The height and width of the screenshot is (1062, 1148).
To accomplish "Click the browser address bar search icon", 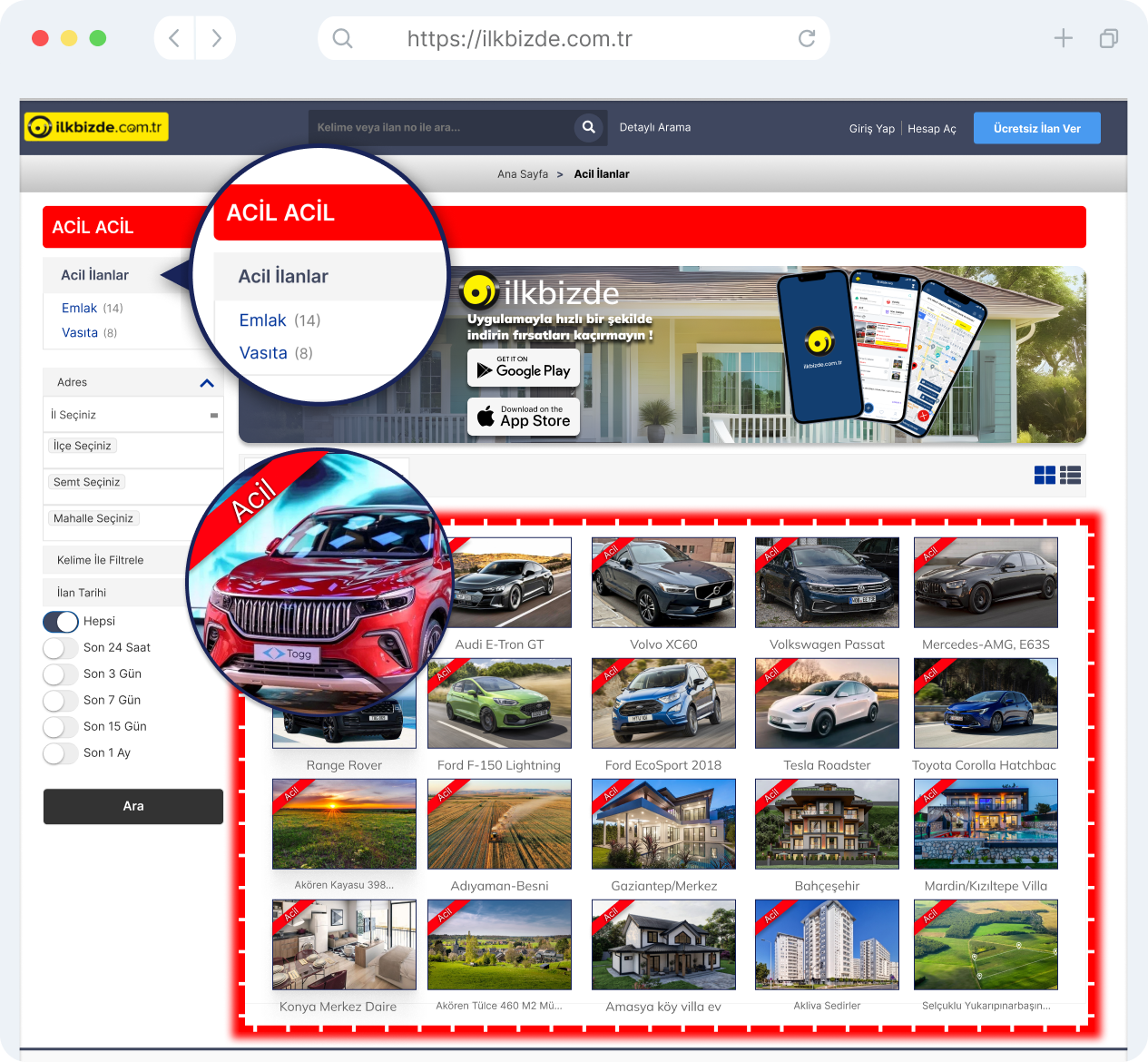I will pyautogui.click(x=342, y=38).
